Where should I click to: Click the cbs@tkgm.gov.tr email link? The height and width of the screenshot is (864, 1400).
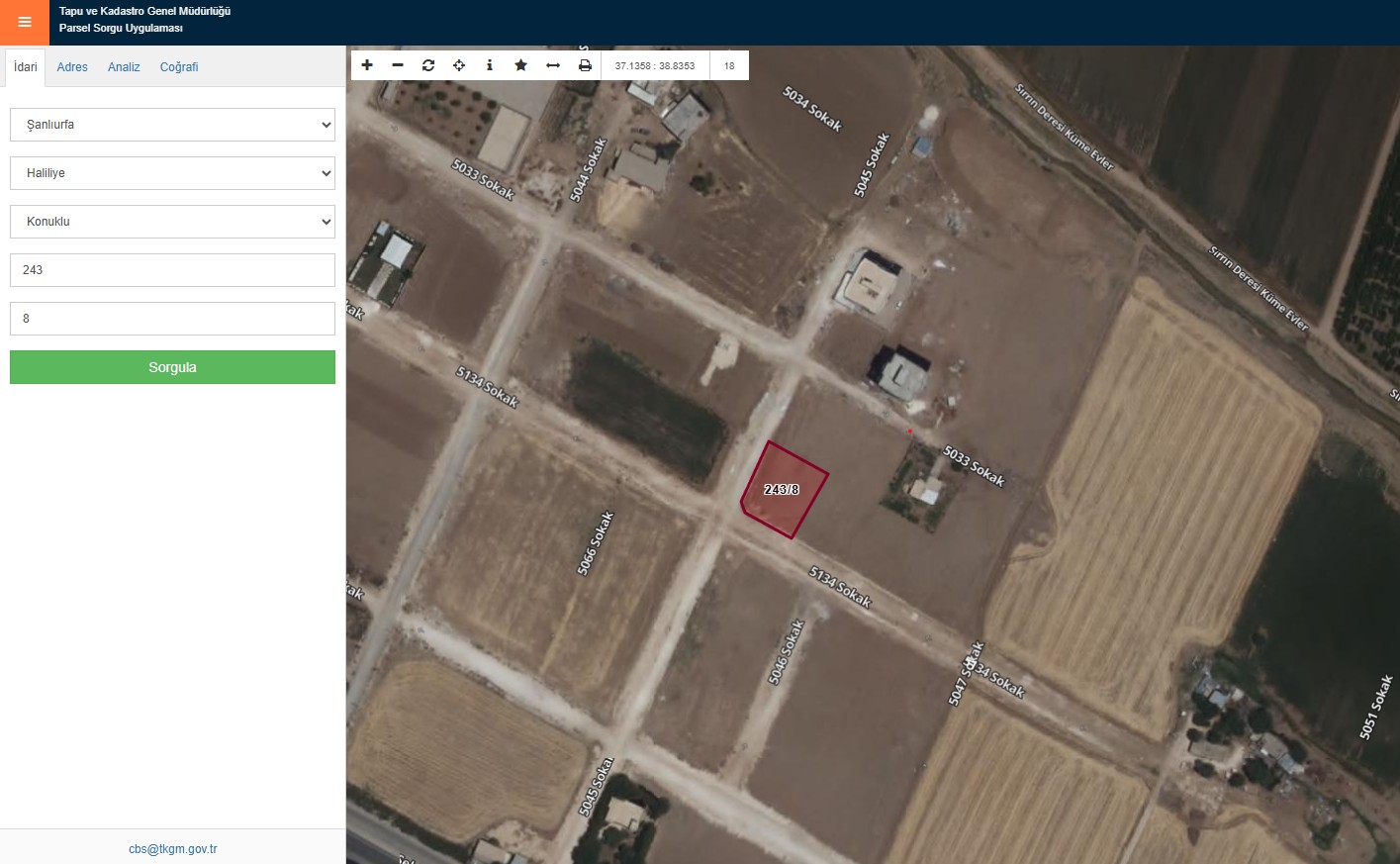coord(172,849)
